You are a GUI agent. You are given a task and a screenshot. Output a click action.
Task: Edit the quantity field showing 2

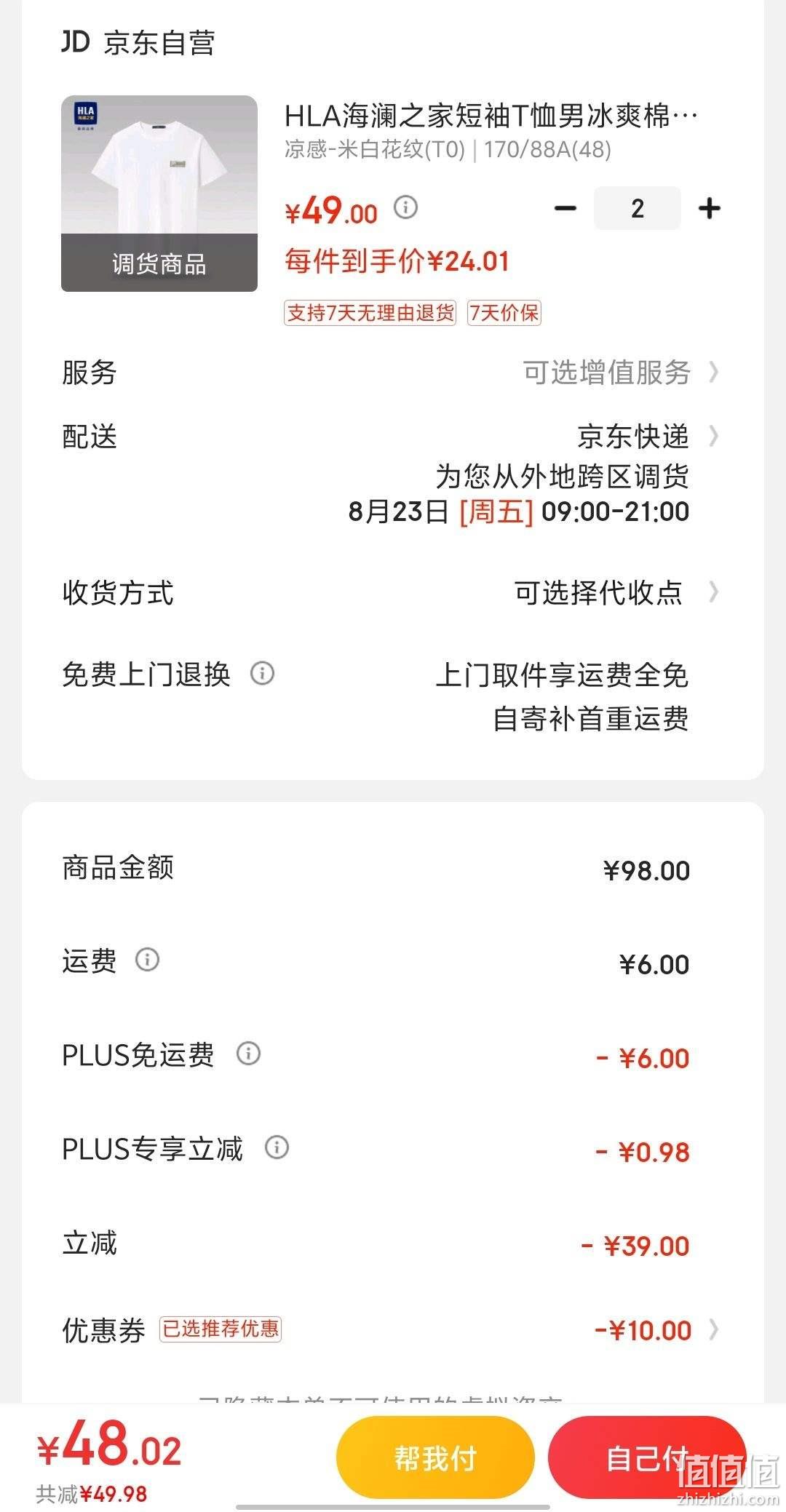[x=638, y=209]
